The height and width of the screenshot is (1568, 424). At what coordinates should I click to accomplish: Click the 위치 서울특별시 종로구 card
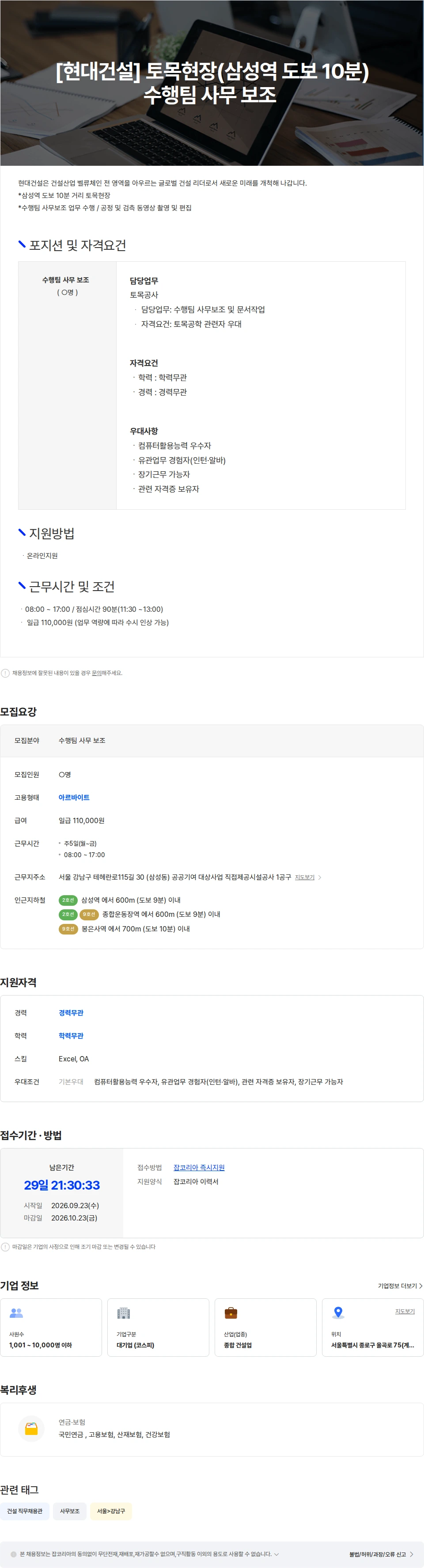pos(373,1327)
